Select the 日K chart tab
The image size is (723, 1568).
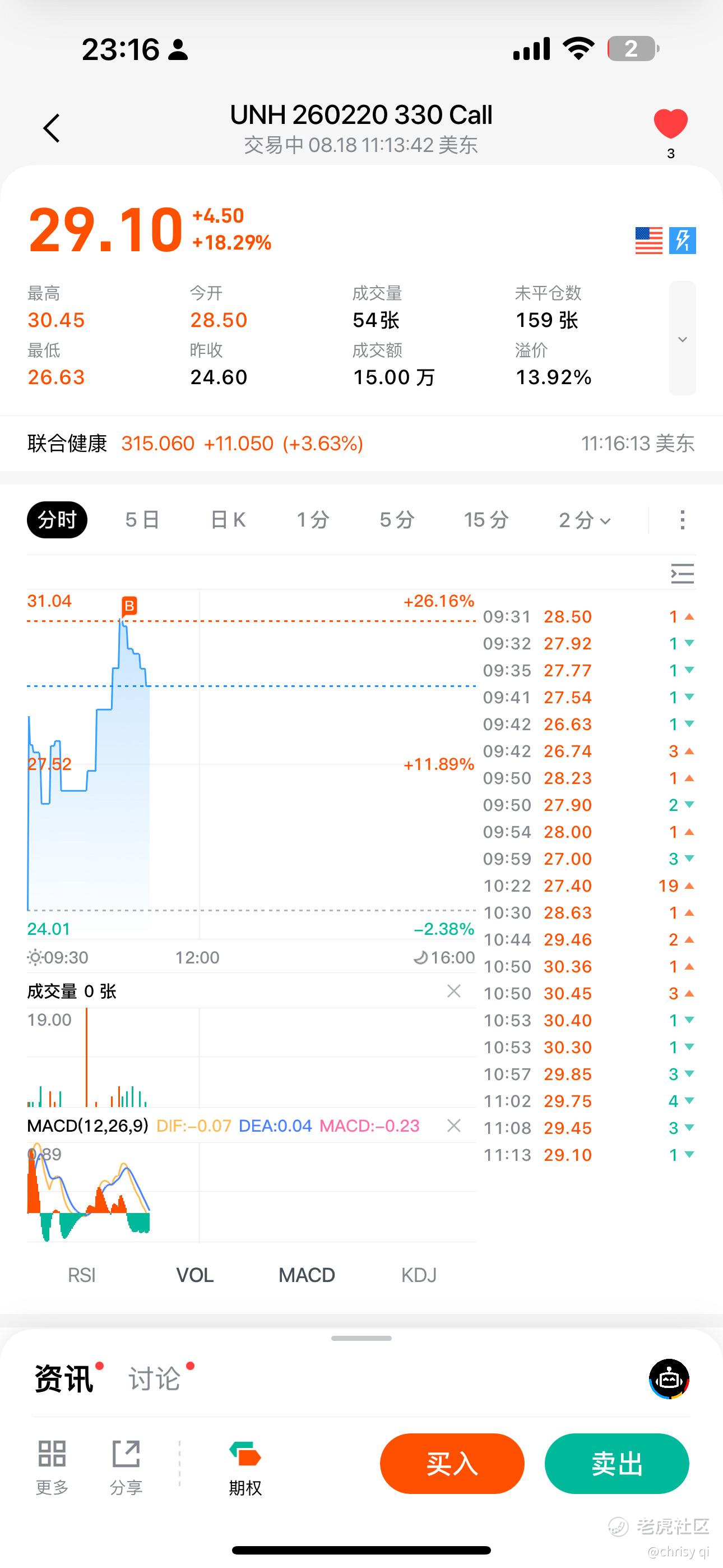coord(228,520)
